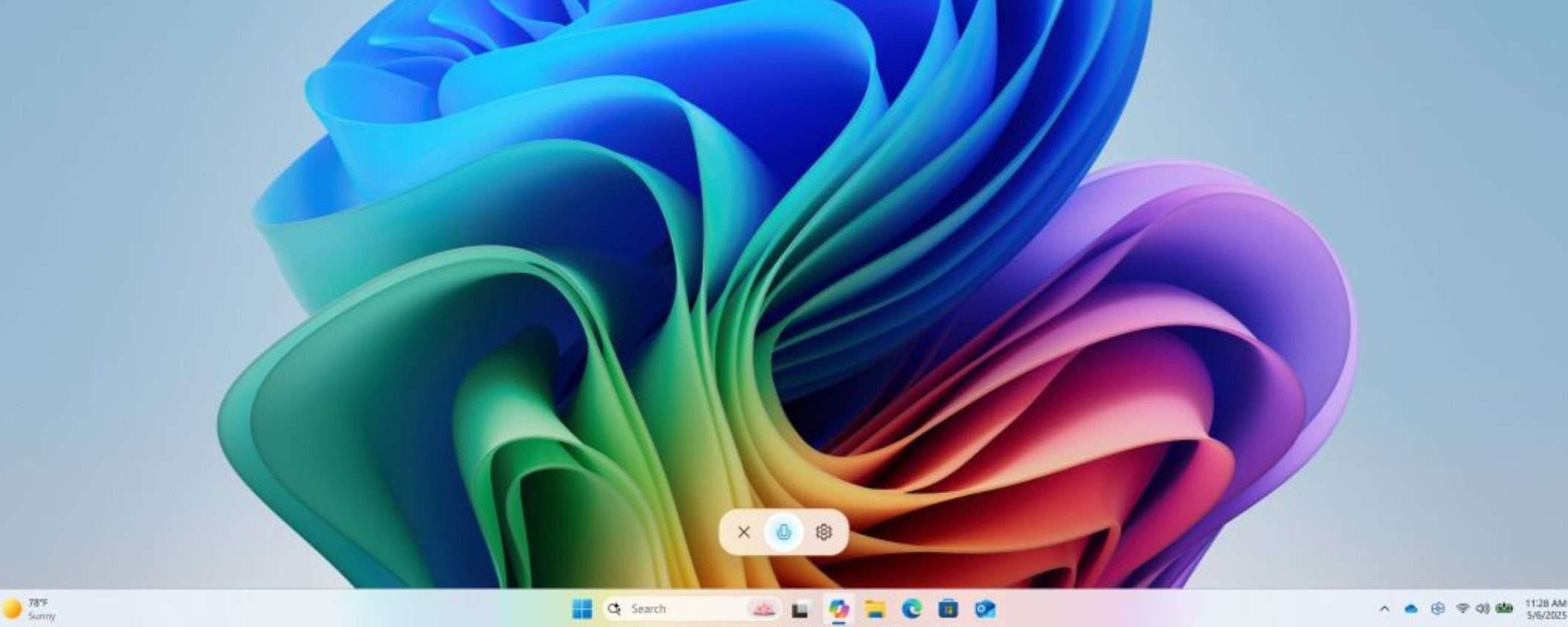This screenshot has height=627, width=1568.
Task: Click the lotus search highlight icon
Action: pos(762,609)
